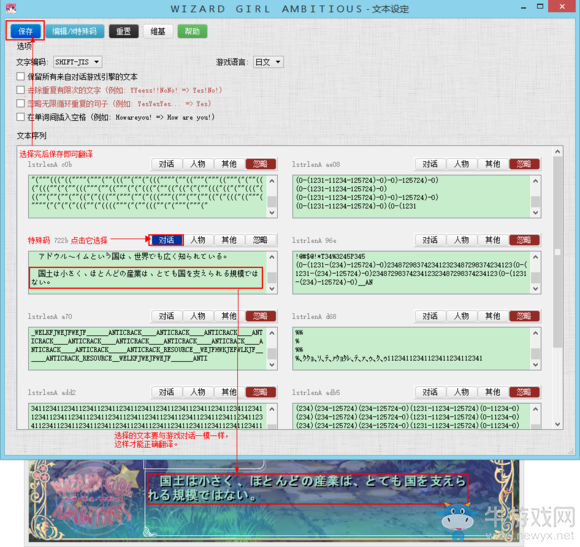Select 人物 for special code thread 722b

(198, 240)
